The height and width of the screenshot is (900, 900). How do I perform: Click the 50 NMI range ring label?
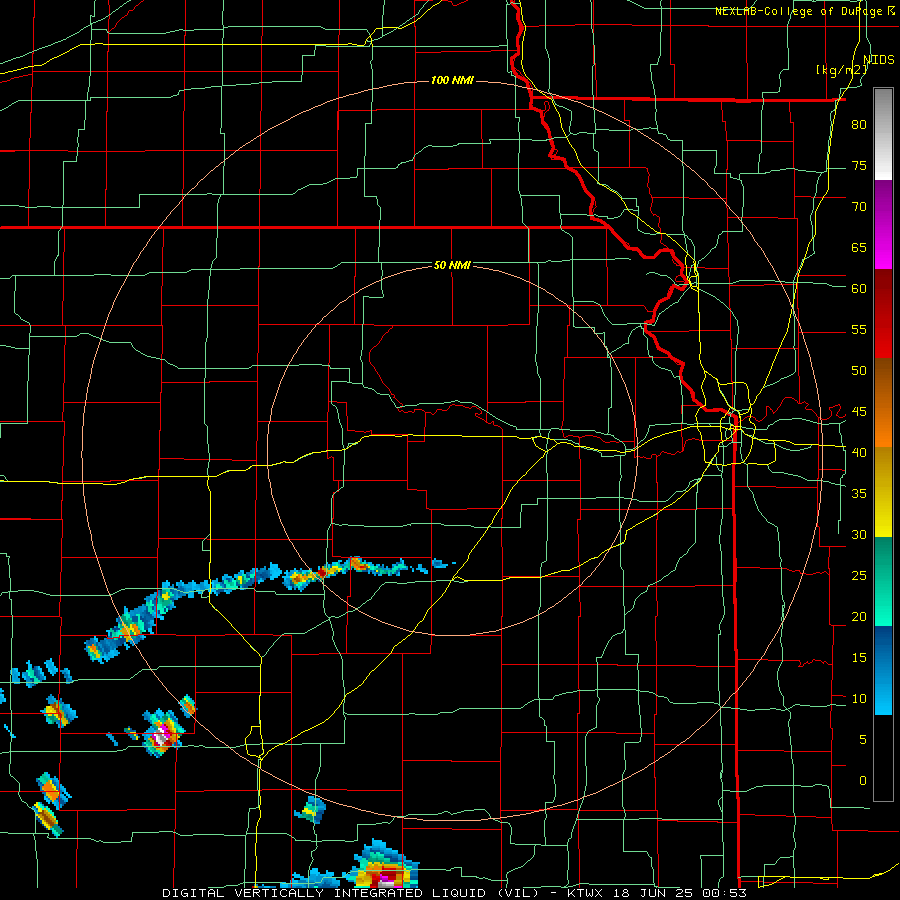pos(452,265)
